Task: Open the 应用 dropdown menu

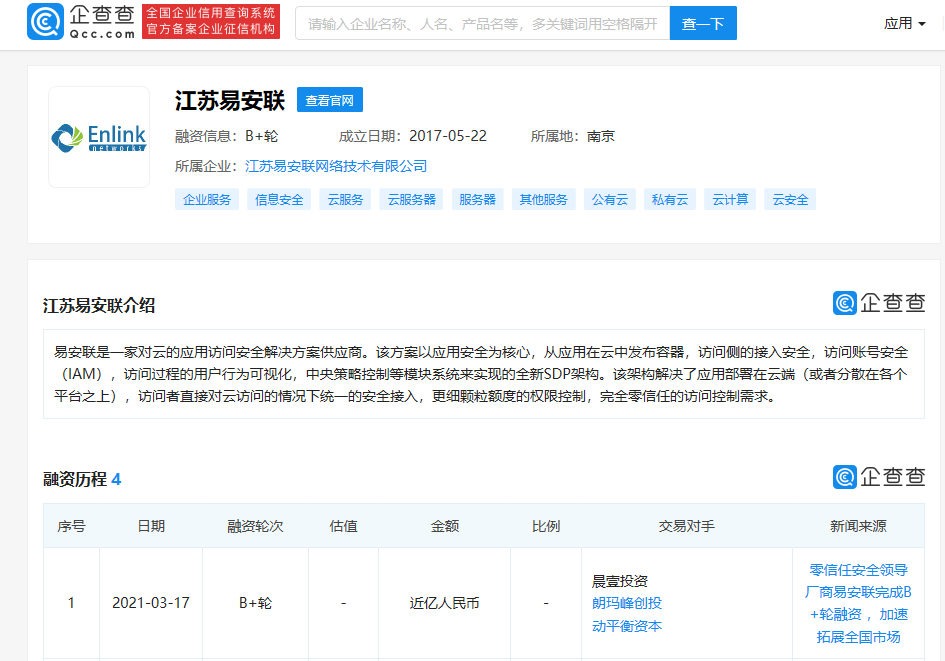Action: tap(904, 23)
